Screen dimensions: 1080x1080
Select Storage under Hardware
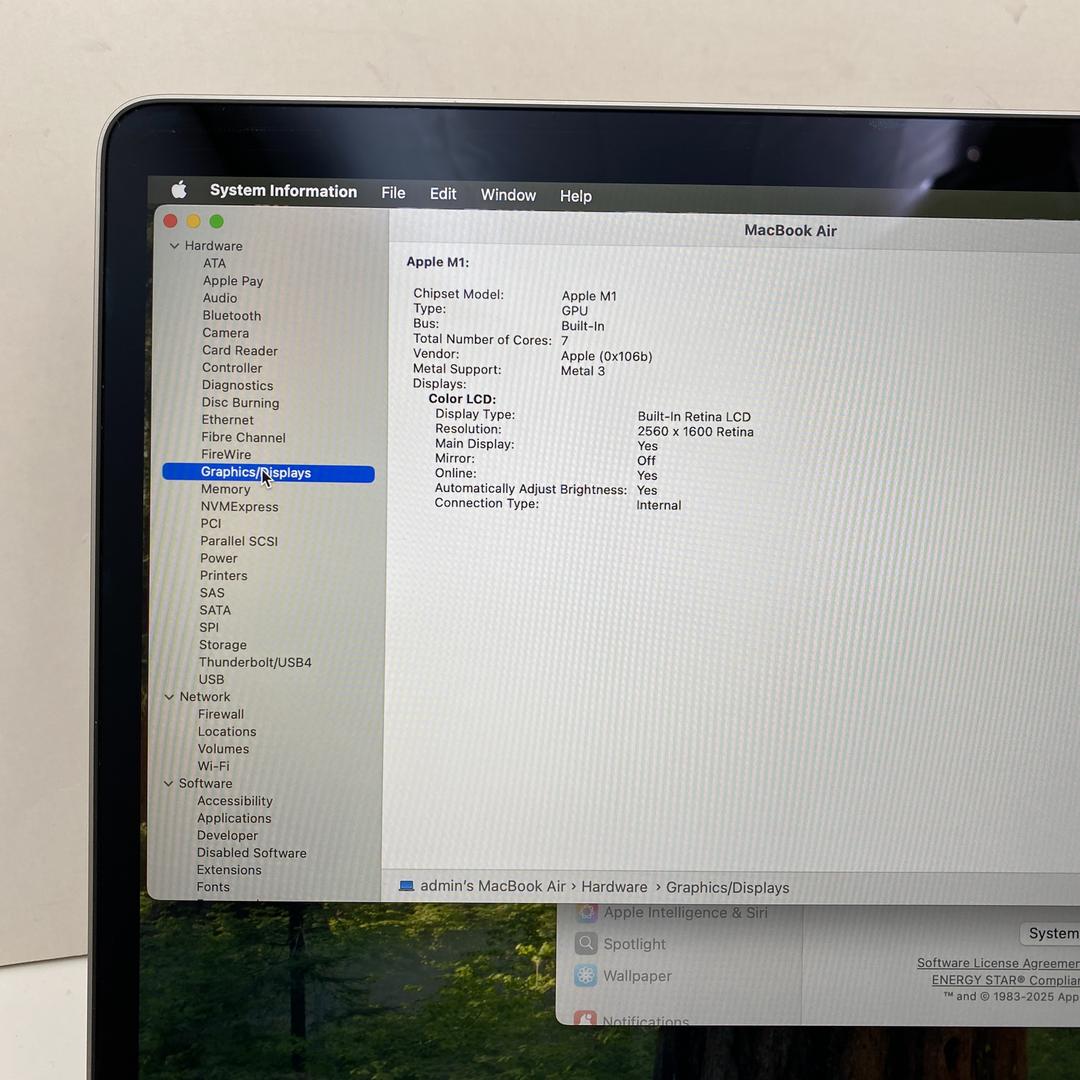click(x=222, y=645)
